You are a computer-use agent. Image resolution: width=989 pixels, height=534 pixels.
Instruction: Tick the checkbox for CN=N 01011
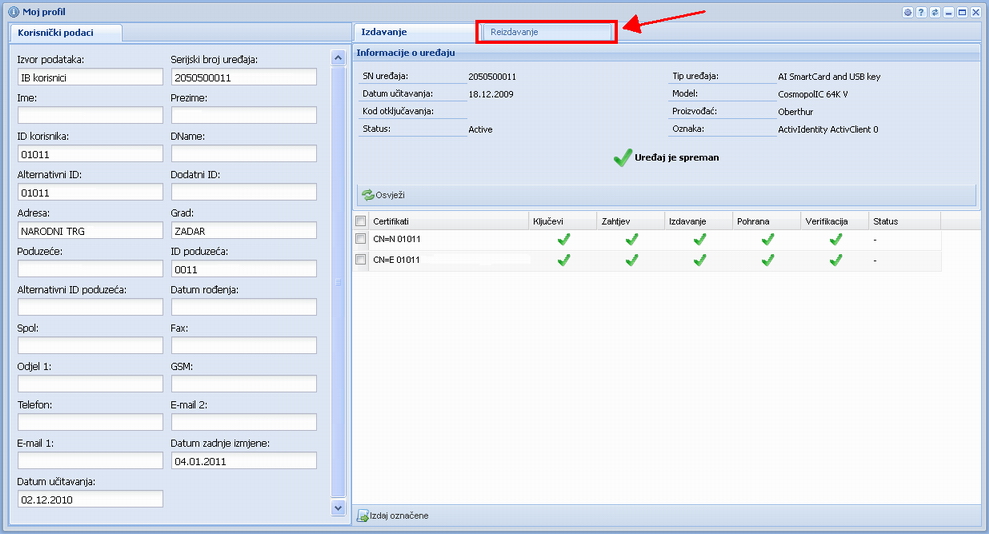[x=361, y=240]
